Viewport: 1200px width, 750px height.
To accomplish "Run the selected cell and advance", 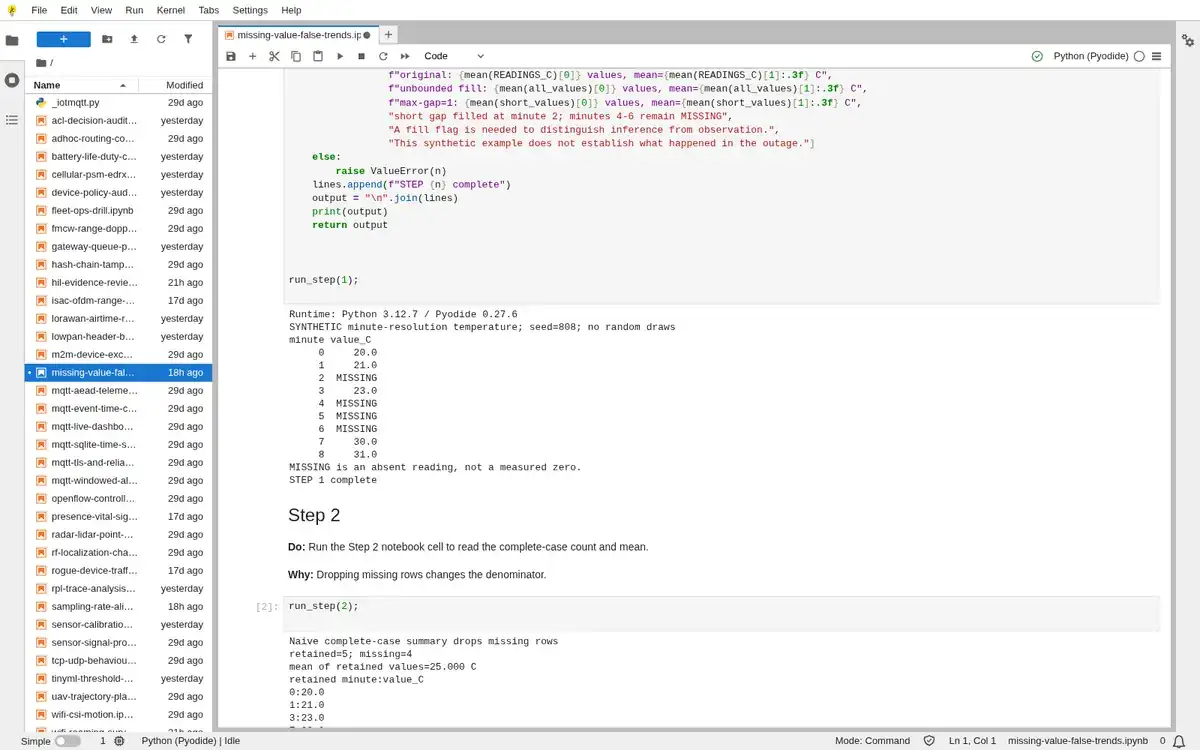I will click(340, 56).
